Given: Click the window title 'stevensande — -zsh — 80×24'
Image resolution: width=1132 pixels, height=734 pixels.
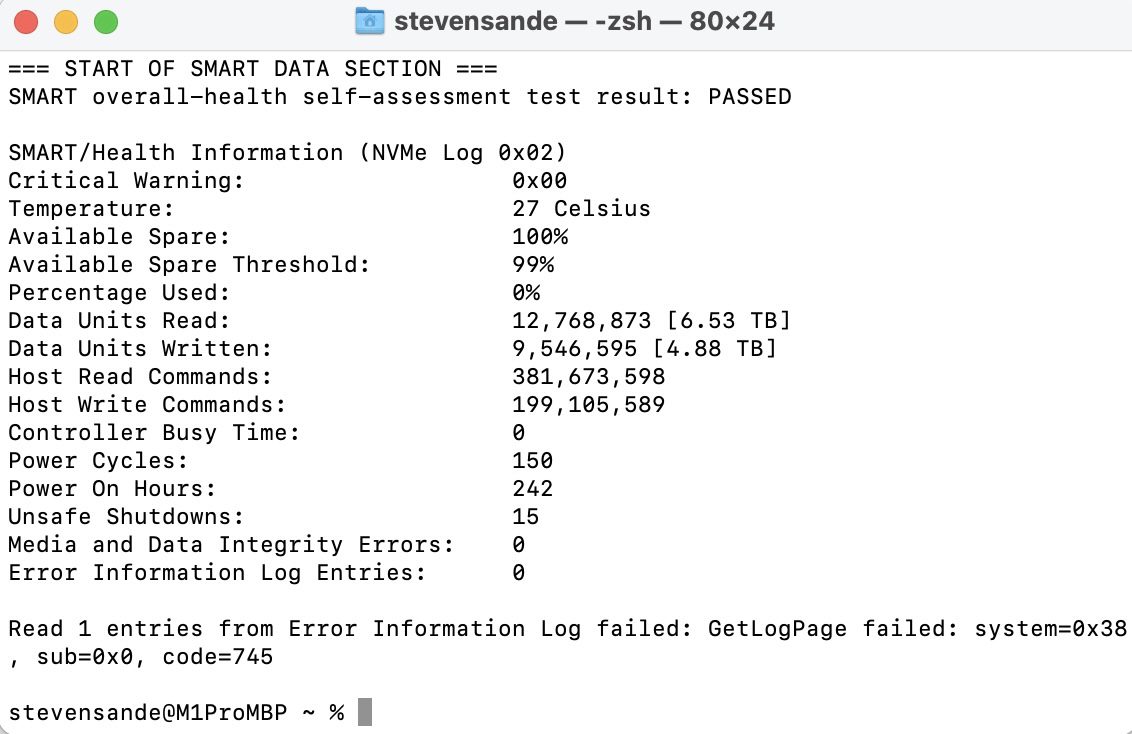Looking at the screenshot, I should (x=584, y=21).
